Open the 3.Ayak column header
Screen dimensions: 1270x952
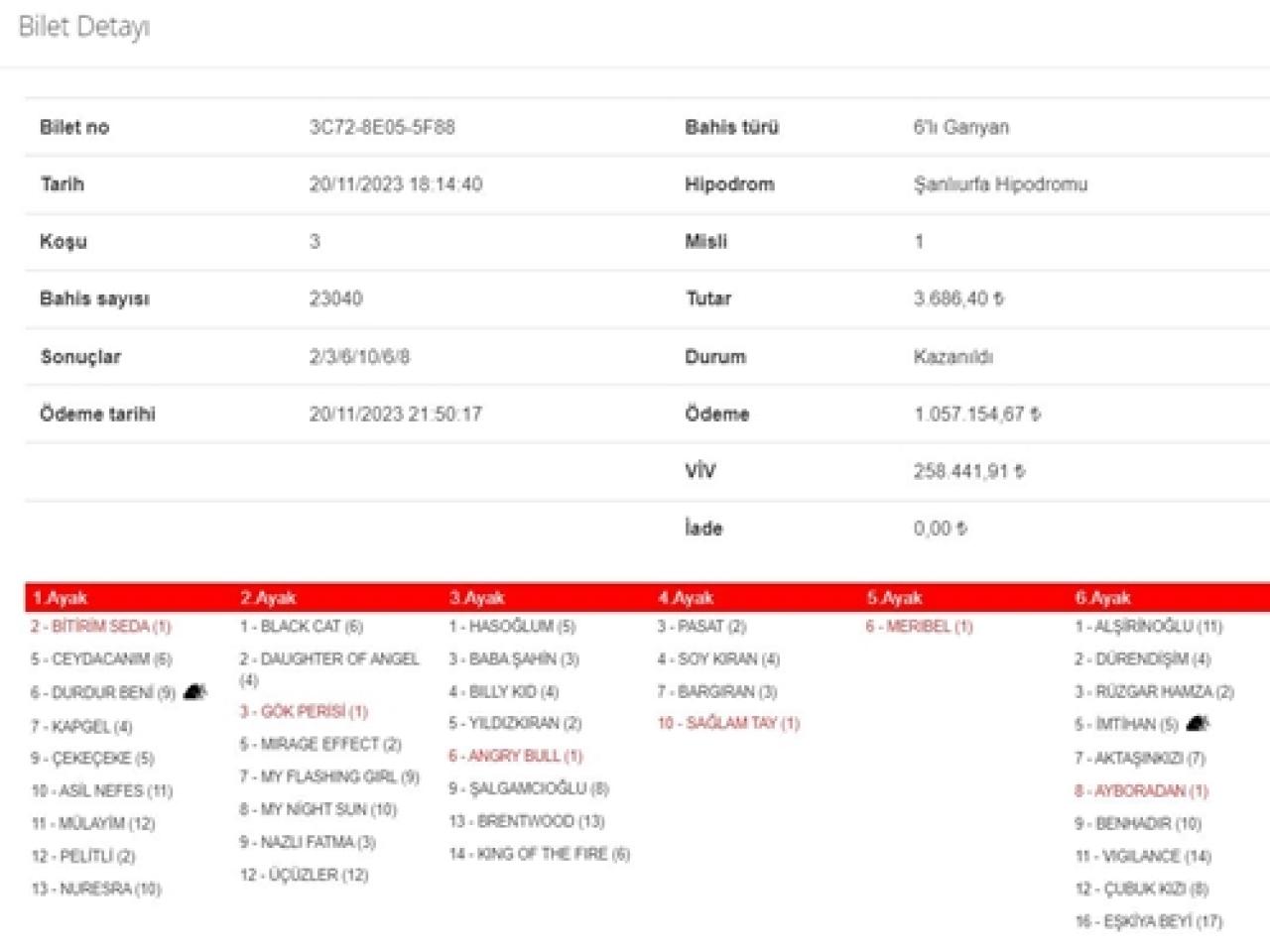pyautogui.click(x=476, y=598)
